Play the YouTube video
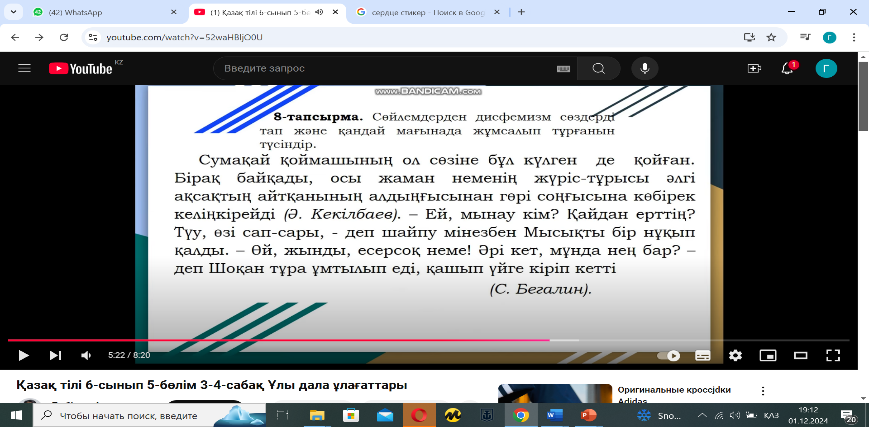This screenshot has height=427, width=869. point(23,355)
